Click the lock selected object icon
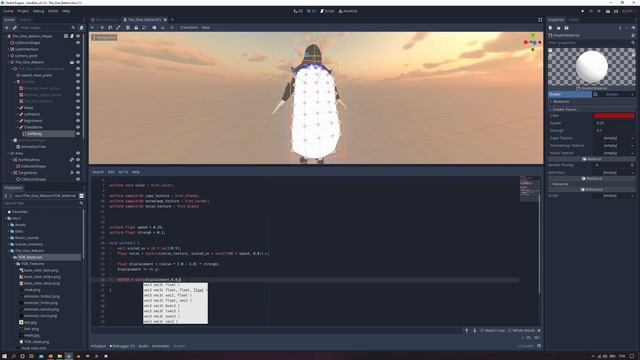The width and height of the screenshot is (640, 360). [136, 28]
